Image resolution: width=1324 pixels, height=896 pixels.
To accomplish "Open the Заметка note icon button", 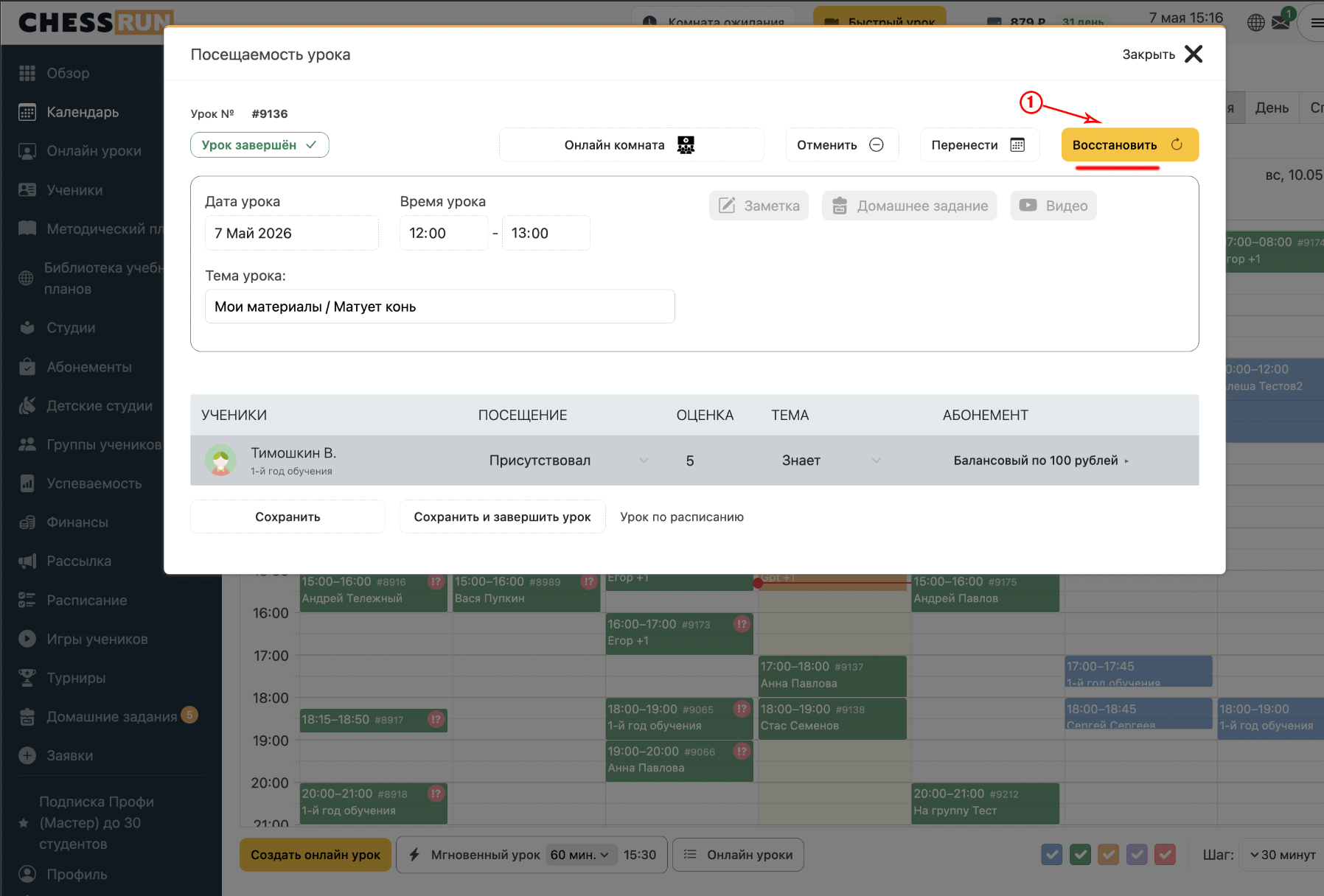I will coord(759,206).
